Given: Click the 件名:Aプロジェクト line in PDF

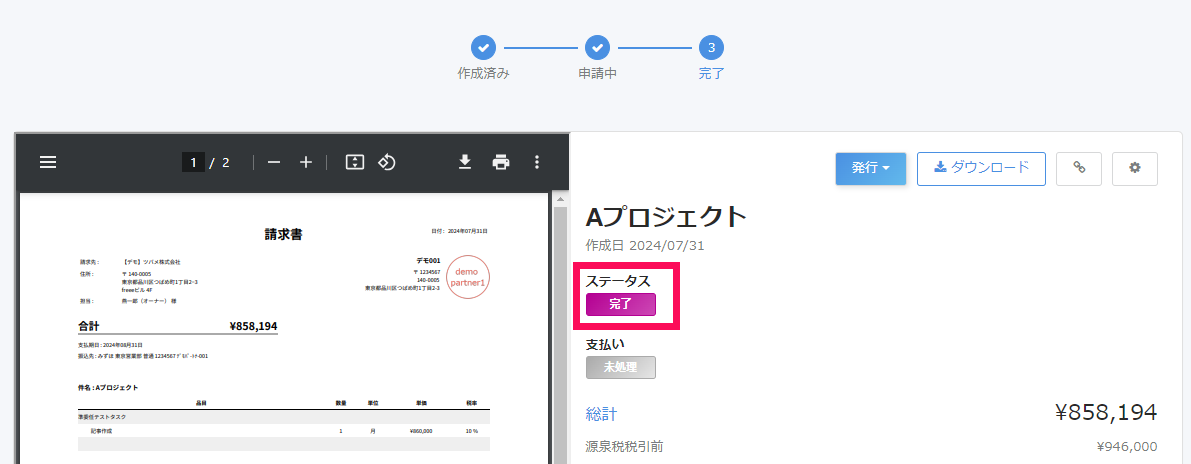Looking at the screenshot, I should tap(108, 387).
